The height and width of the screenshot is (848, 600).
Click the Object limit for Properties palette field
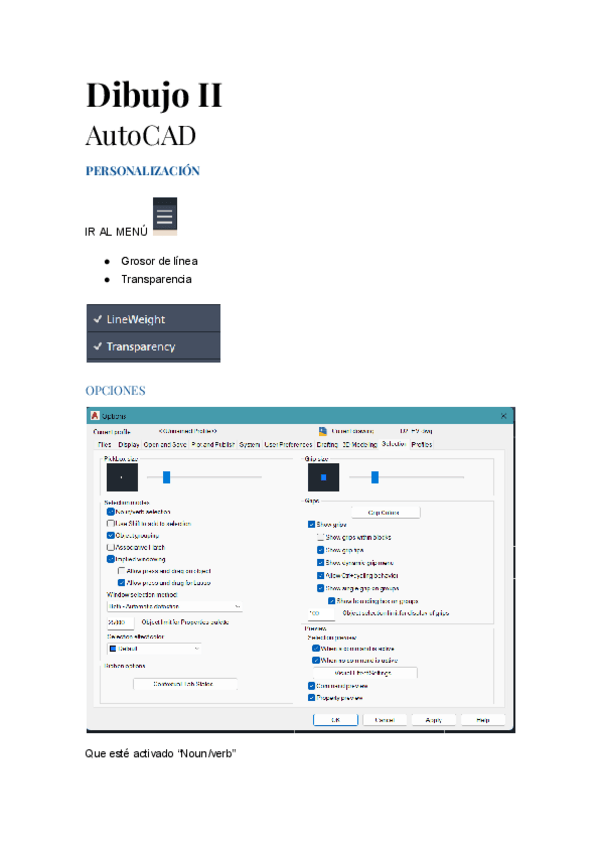tap(120, 622)
